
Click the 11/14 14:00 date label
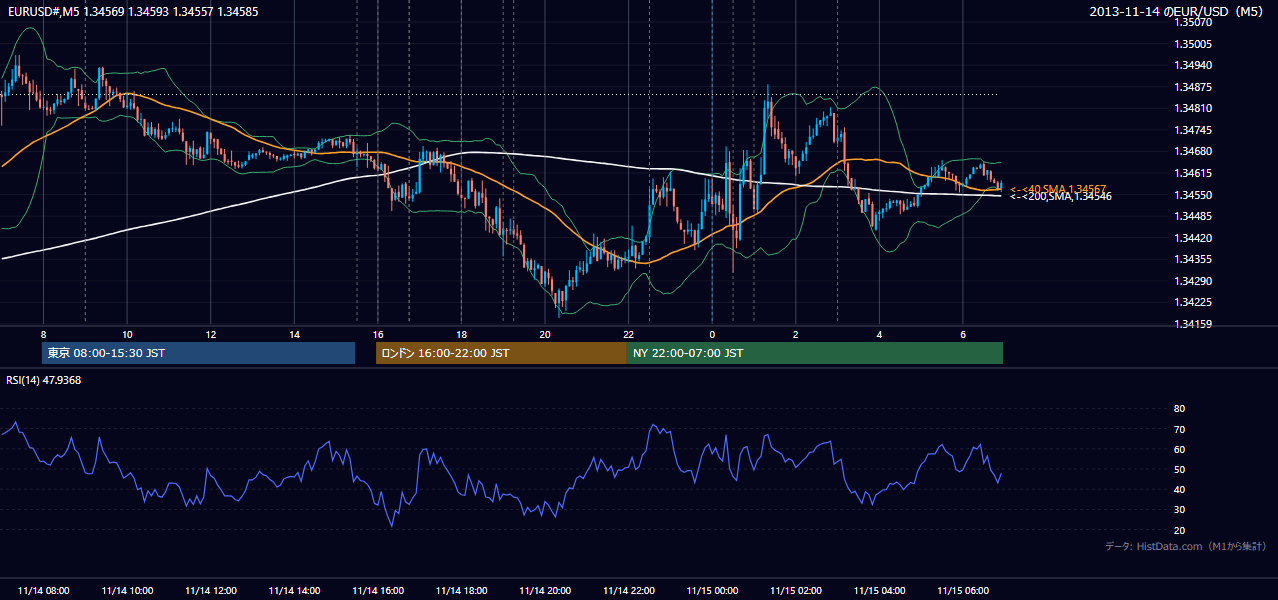click(294, 591)
